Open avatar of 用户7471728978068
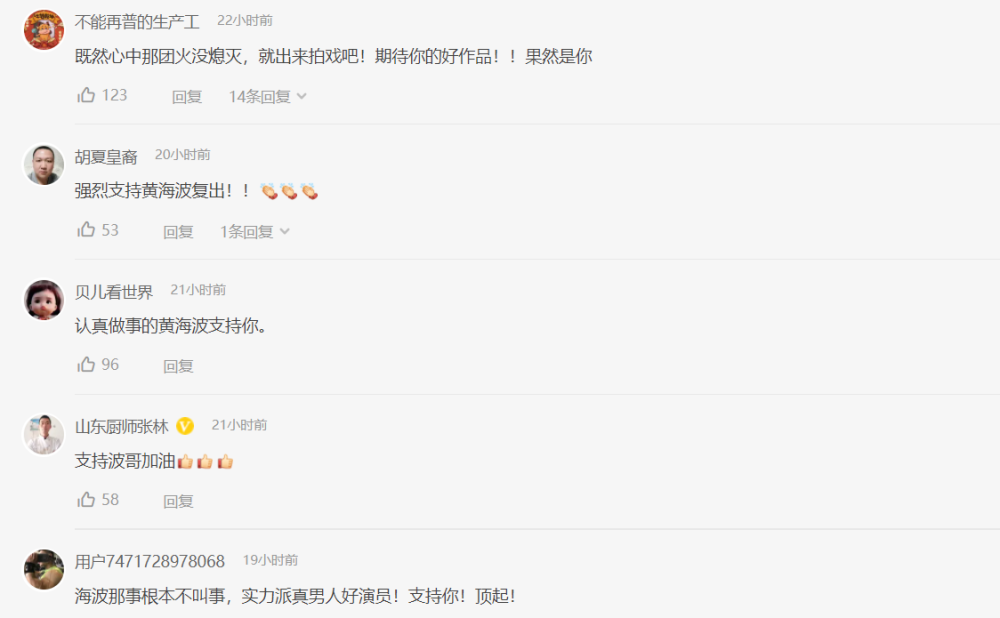The height and width of the screenshot is (618, 1000). pos(44,570)
